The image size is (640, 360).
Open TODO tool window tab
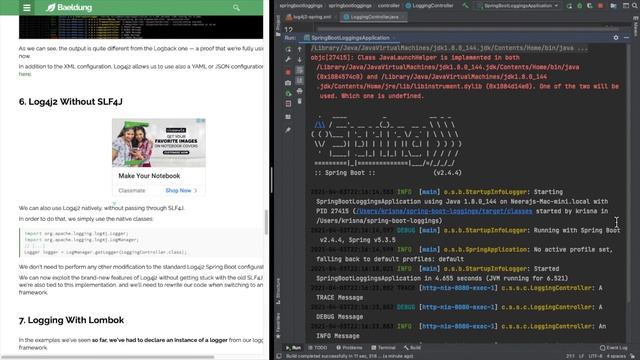click(318, 348)
